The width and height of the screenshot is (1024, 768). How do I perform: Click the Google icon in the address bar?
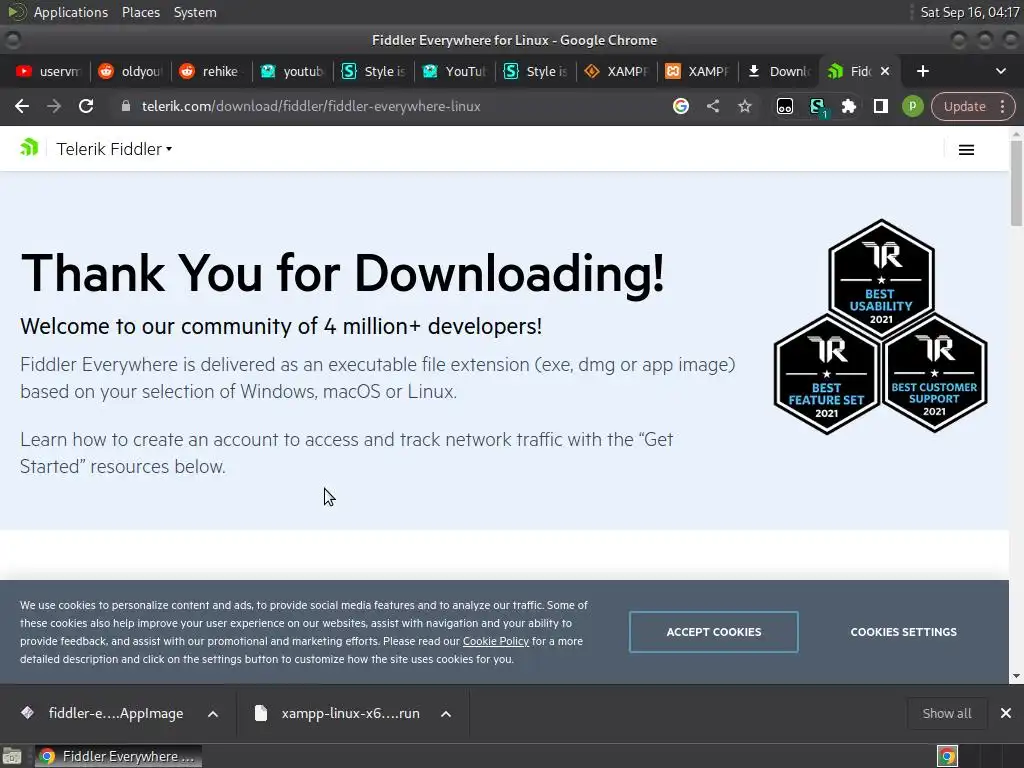(680, 106)
